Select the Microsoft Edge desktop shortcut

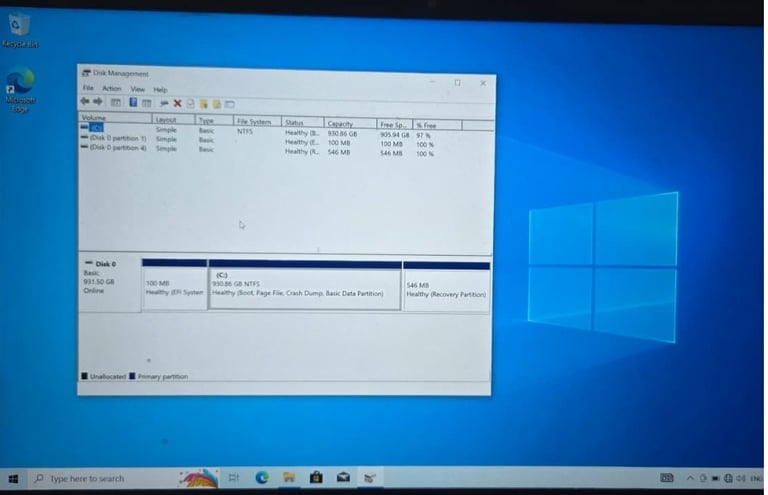click(20, 90)
